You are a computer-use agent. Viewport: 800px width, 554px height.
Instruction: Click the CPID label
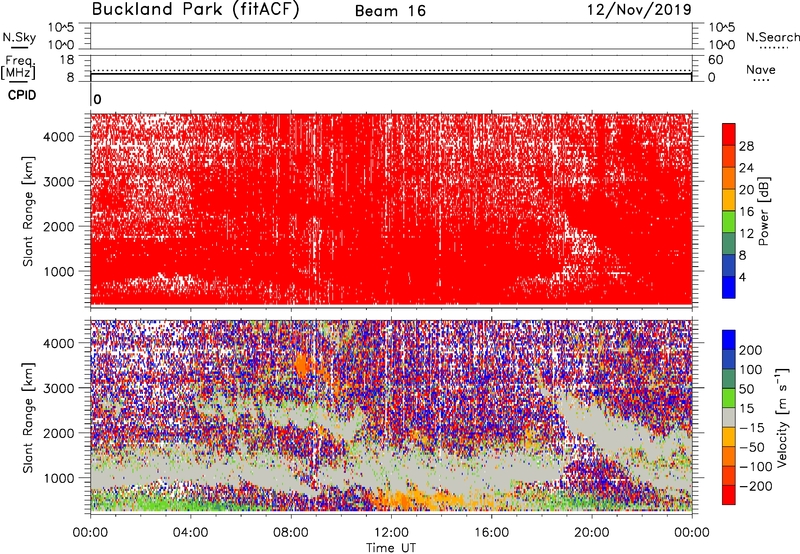[x=22, y=95]
